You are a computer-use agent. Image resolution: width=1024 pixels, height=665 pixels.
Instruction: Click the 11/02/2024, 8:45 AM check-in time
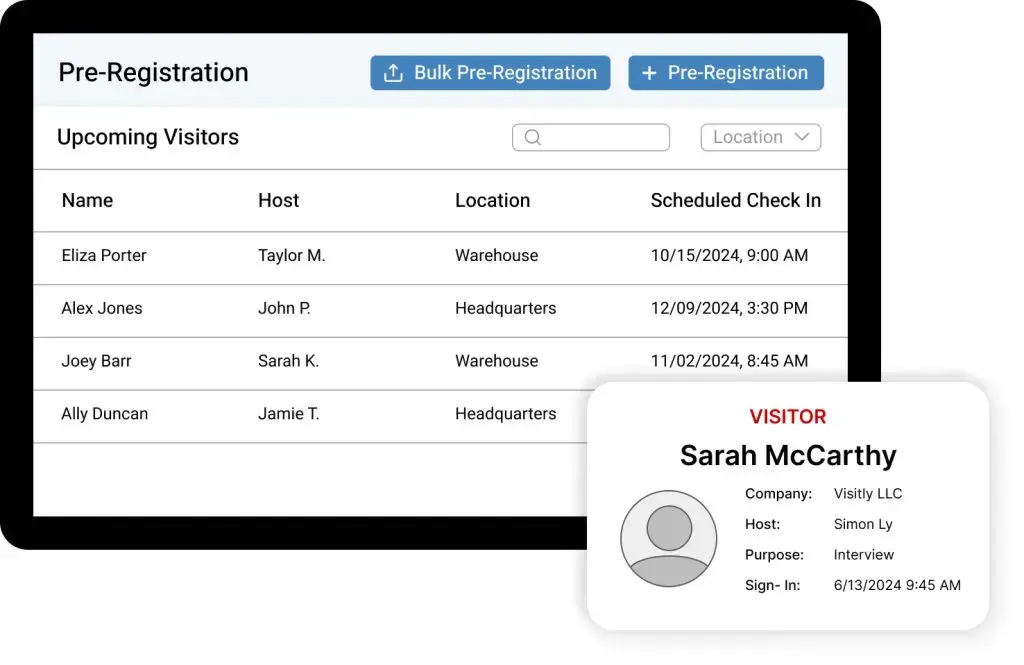point(729,361)
